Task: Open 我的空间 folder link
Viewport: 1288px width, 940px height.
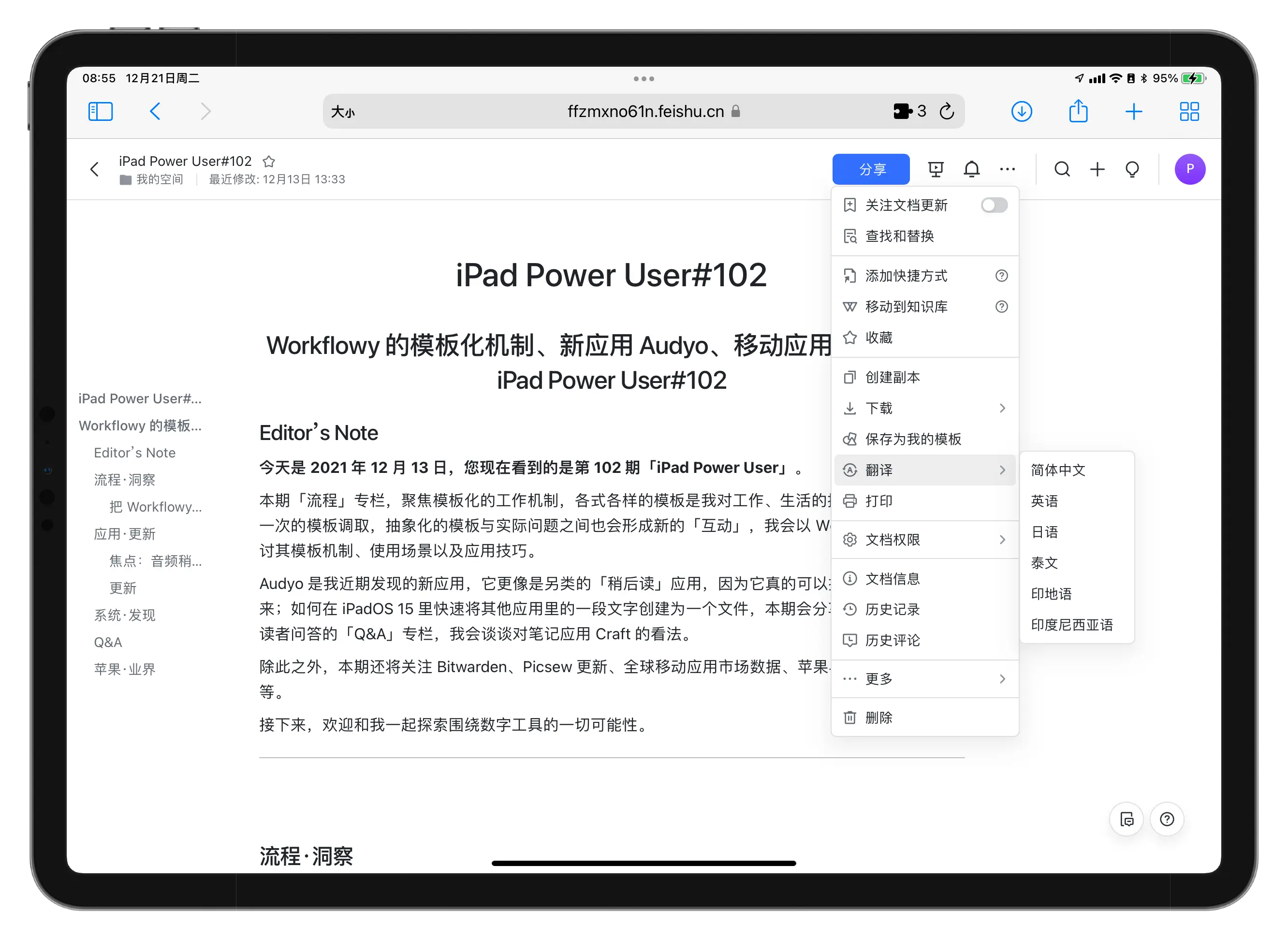Action: (x=151, y=179)
